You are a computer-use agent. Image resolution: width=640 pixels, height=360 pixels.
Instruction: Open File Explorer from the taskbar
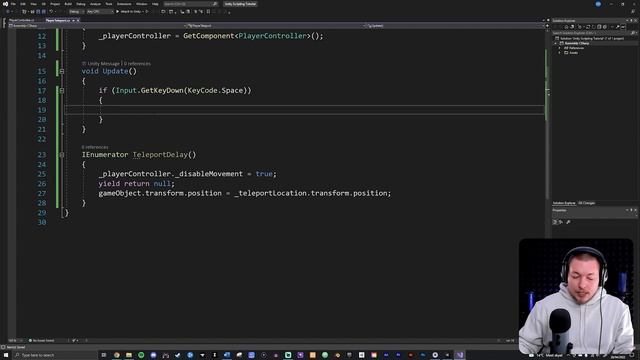point(129,355)
